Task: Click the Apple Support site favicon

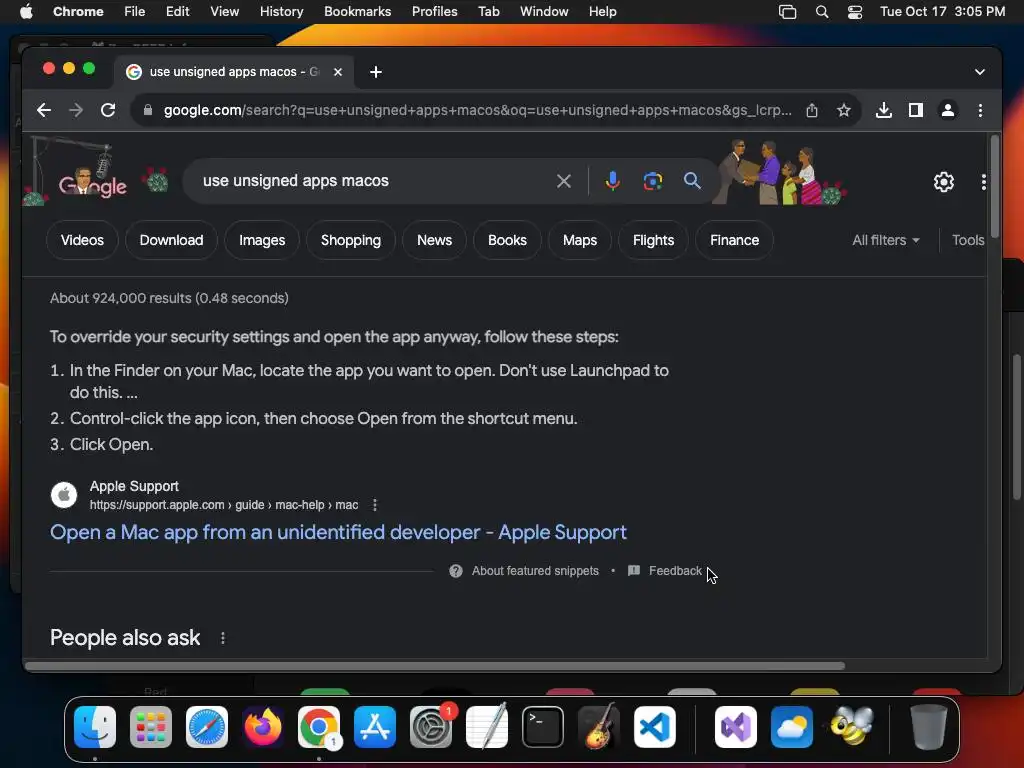Action: click(x=64, y=495)
